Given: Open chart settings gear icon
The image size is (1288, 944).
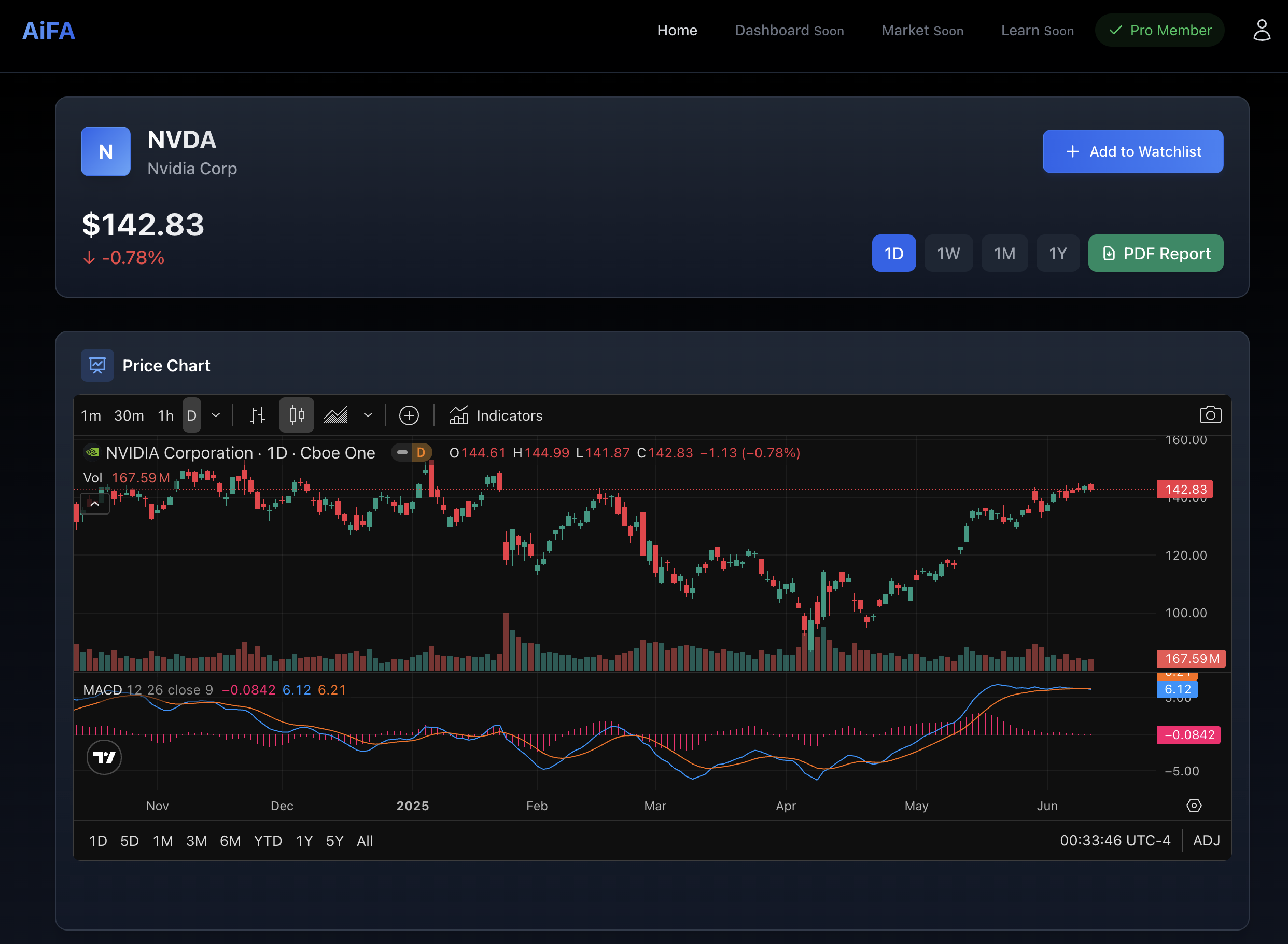Looking at the screenshot, I should click(1194, 806).
